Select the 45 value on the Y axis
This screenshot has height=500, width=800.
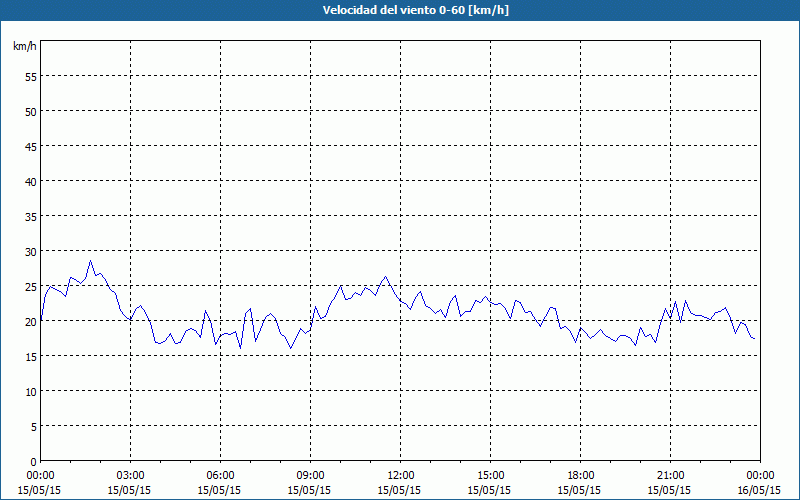point(31,148)
